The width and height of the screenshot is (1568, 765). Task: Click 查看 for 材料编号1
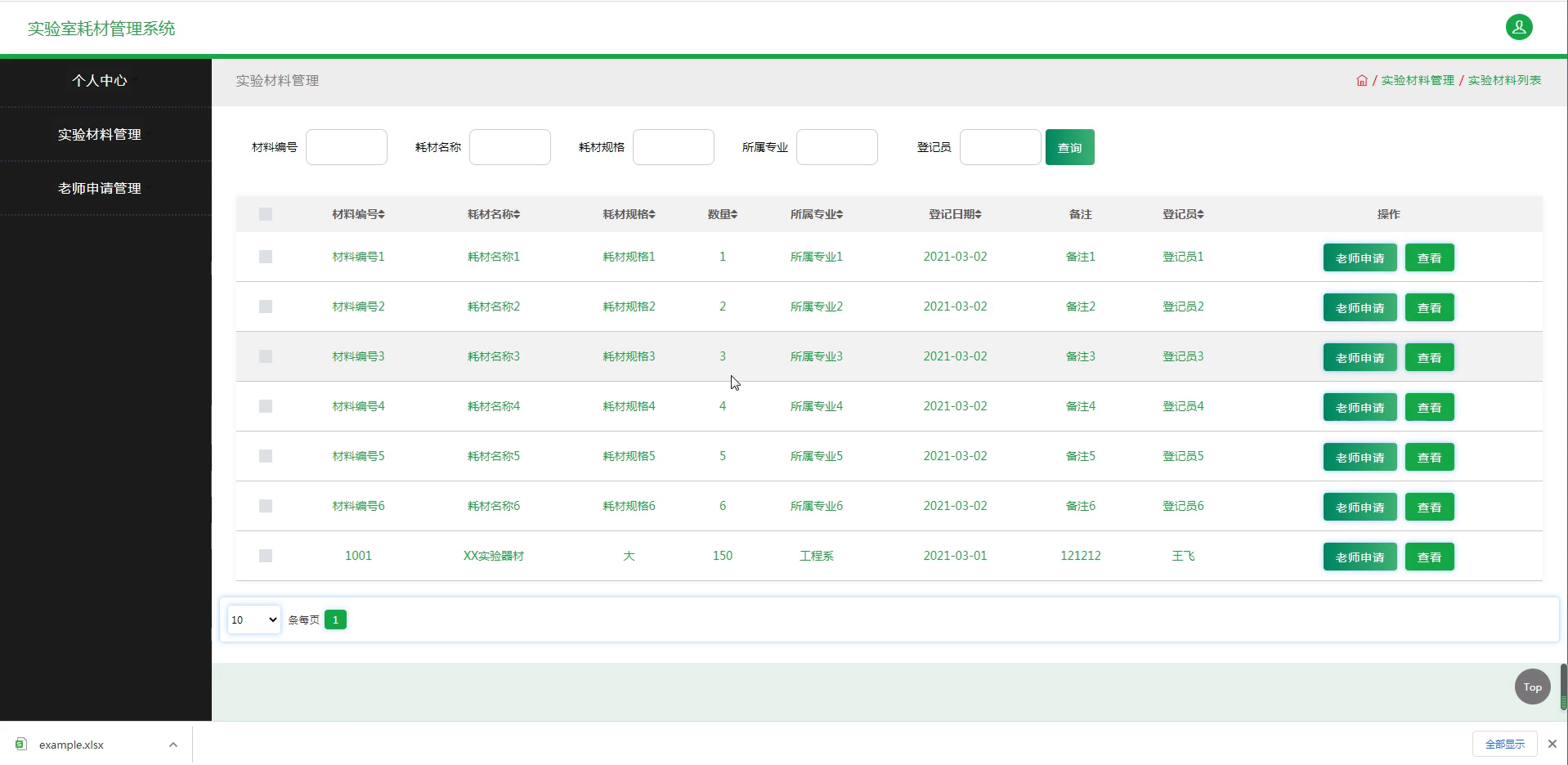(1429, 258)
